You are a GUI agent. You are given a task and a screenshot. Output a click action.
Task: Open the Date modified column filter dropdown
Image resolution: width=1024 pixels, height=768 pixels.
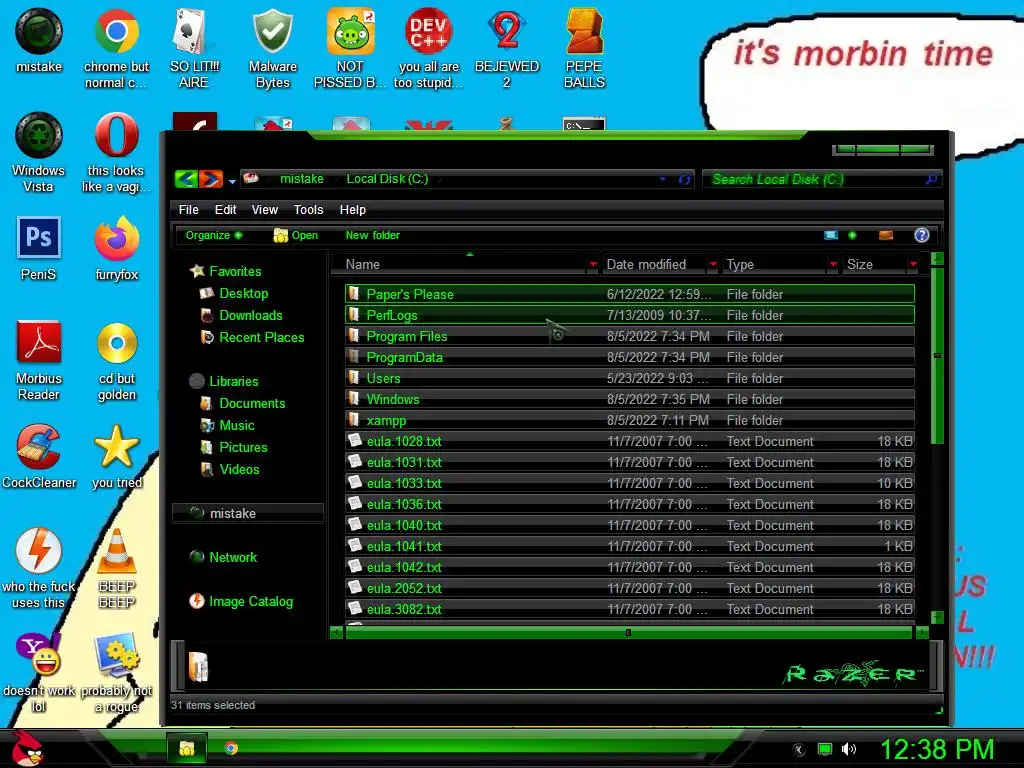[x=713, y=264]
